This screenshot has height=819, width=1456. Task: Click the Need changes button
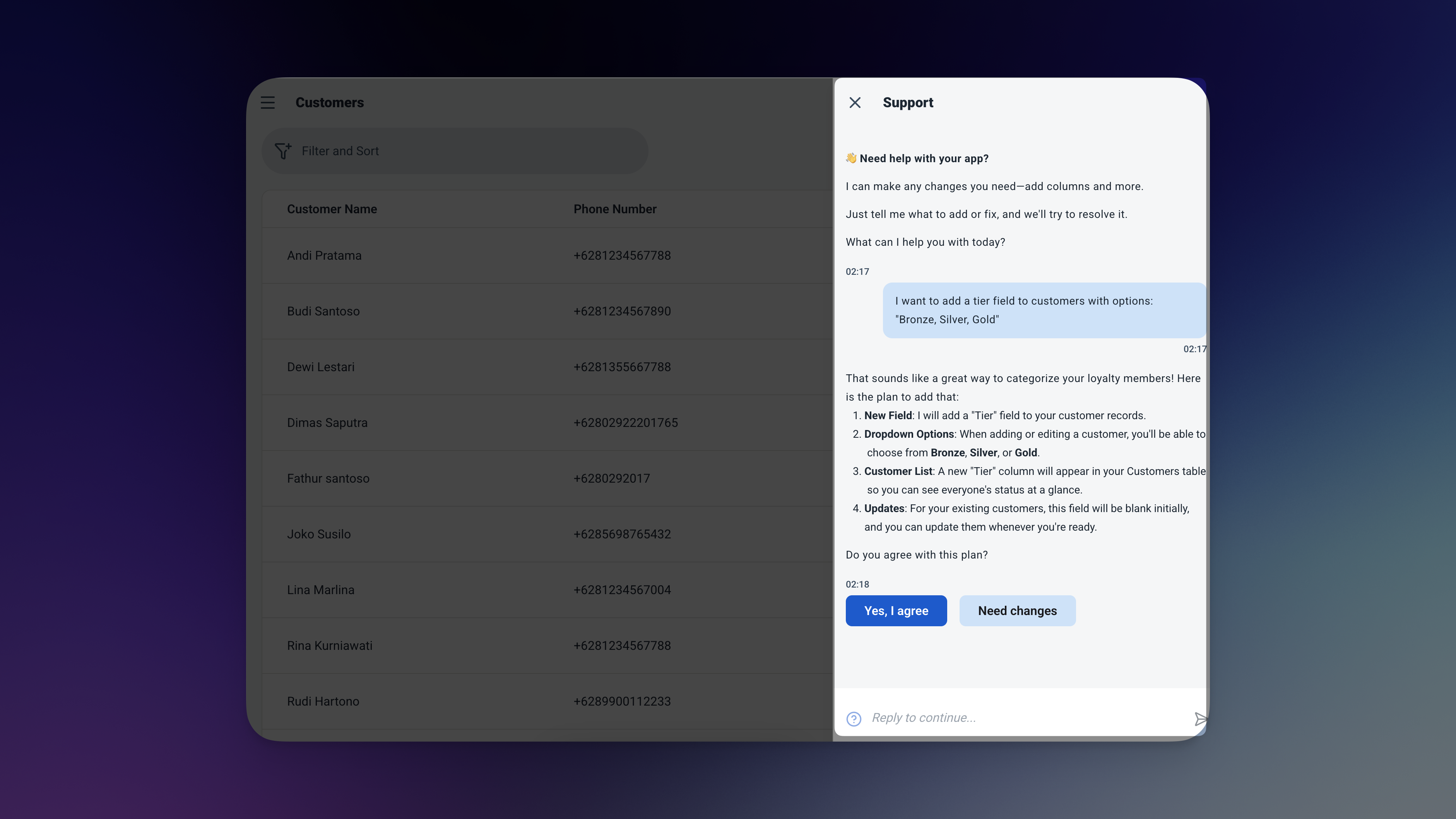point(1017,610)
